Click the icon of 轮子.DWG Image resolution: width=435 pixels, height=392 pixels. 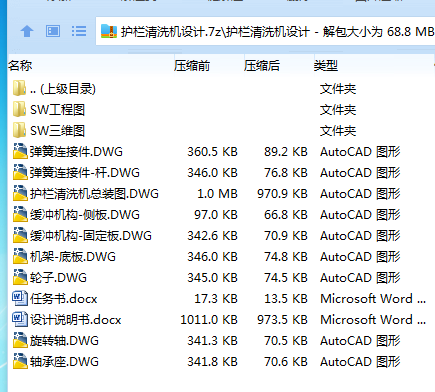pyautogui.click(x=20, y=277)
